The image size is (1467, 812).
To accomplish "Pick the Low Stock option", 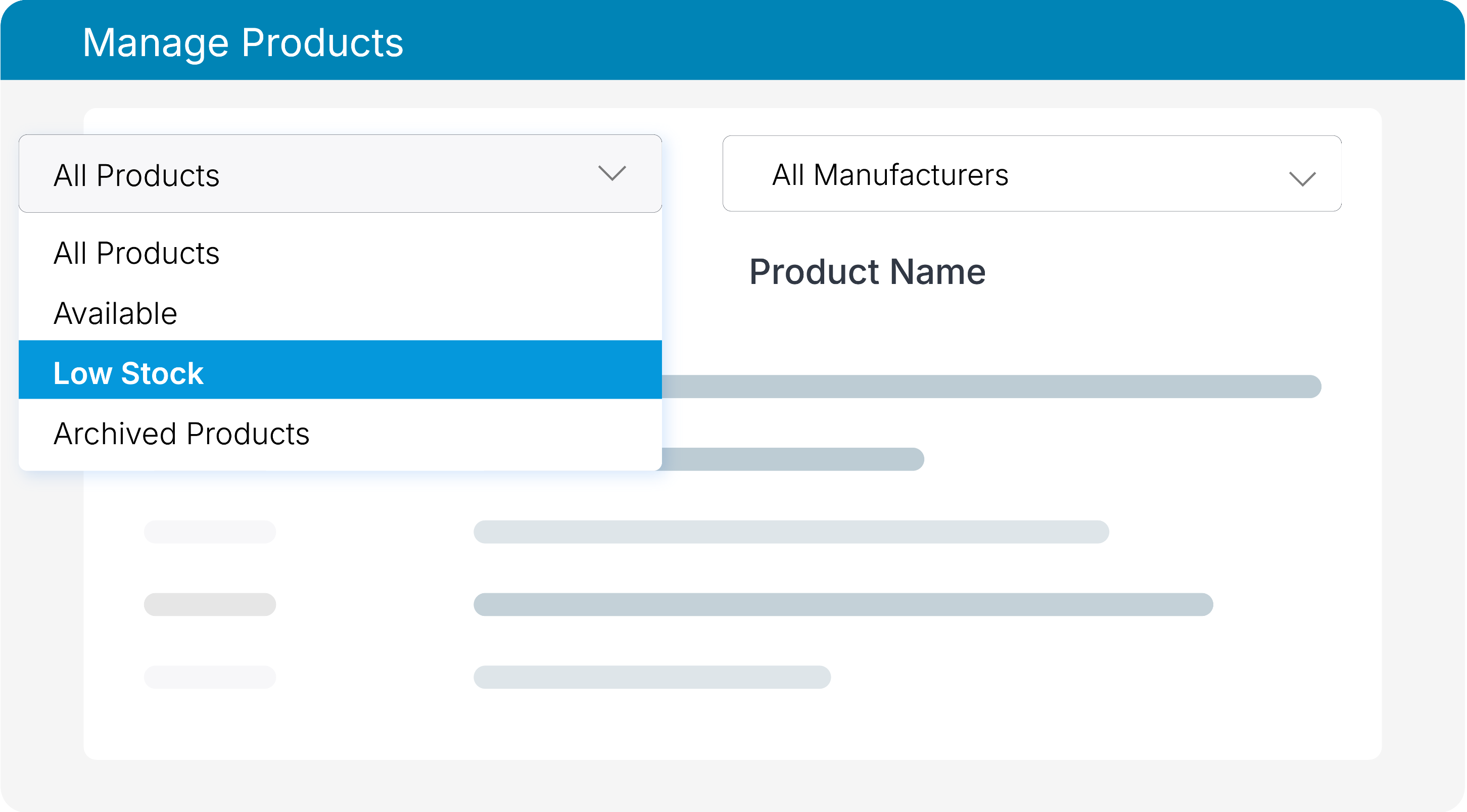I will click(340, 370).
